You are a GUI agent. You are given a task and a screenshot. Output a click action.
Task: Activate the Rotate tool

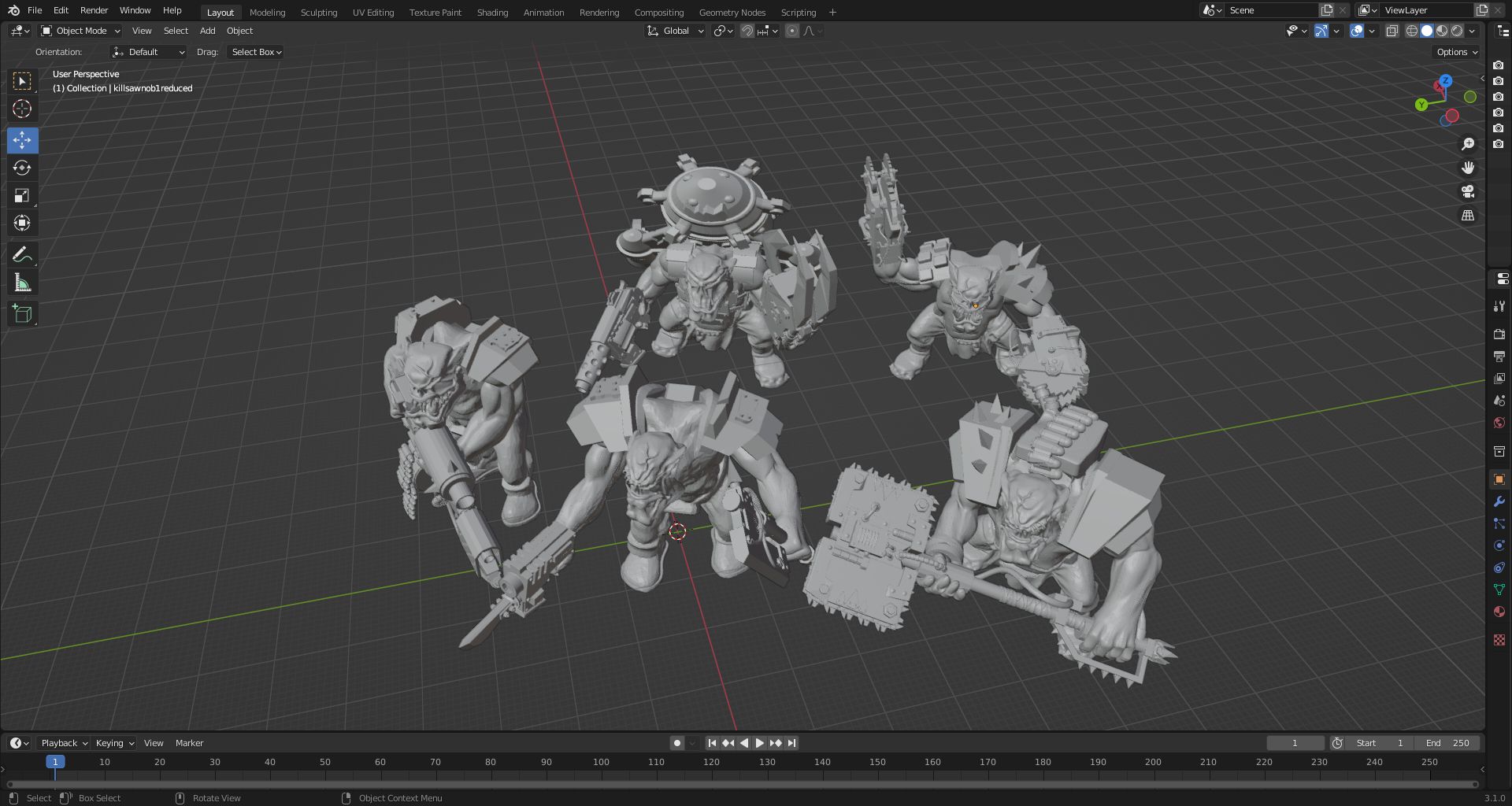click(x=22, y=168)
